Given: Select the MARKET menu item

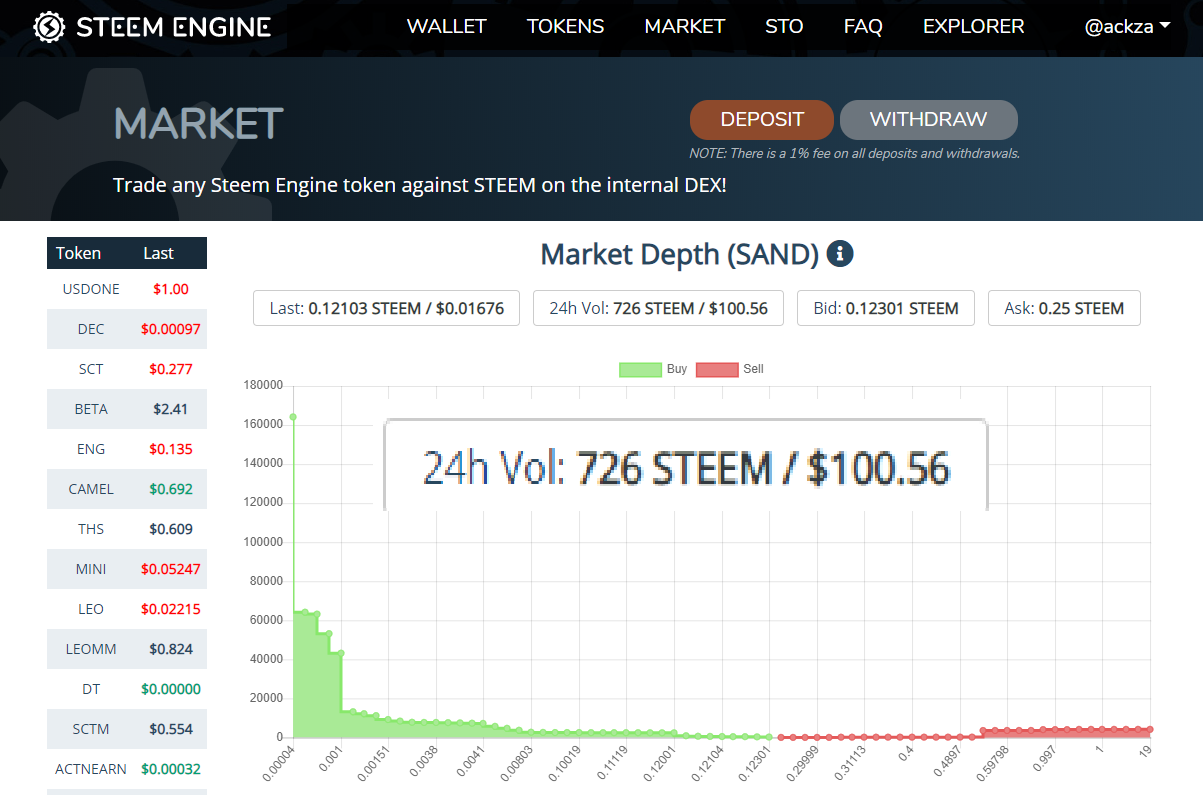Looking at the screenshot, I should [x=685, y=27].
